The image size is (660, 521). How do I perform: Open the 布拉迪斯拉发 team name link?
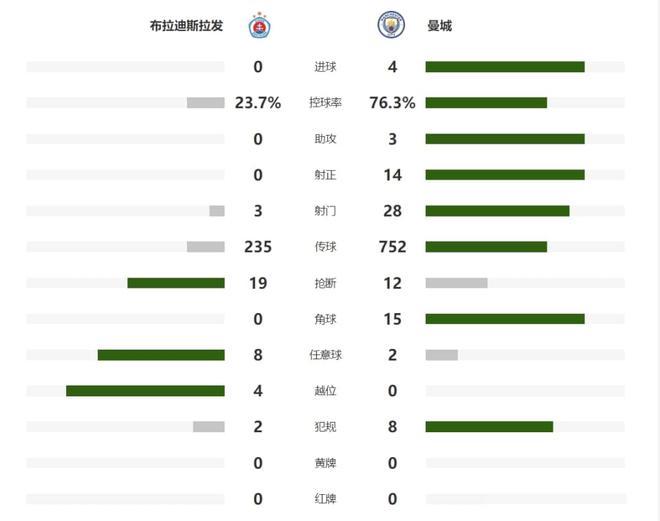click(x=186, y=26)
